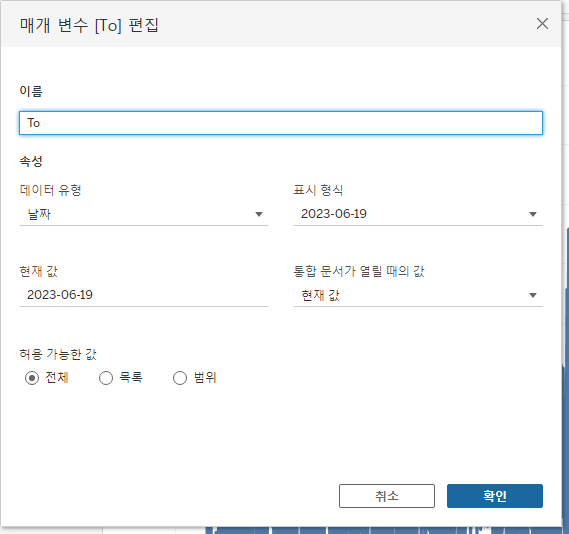
Task: Select the 범위 radio button
Action: click(x=180, y=378)
